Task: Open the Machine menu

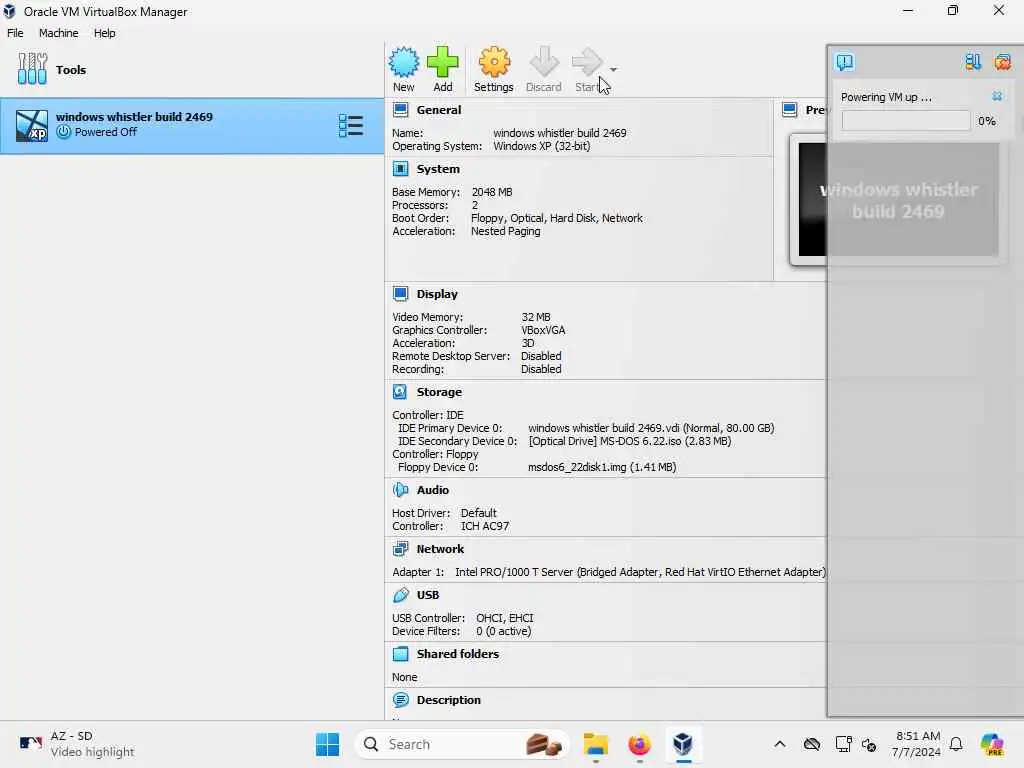Action: [x=58, y=33]
